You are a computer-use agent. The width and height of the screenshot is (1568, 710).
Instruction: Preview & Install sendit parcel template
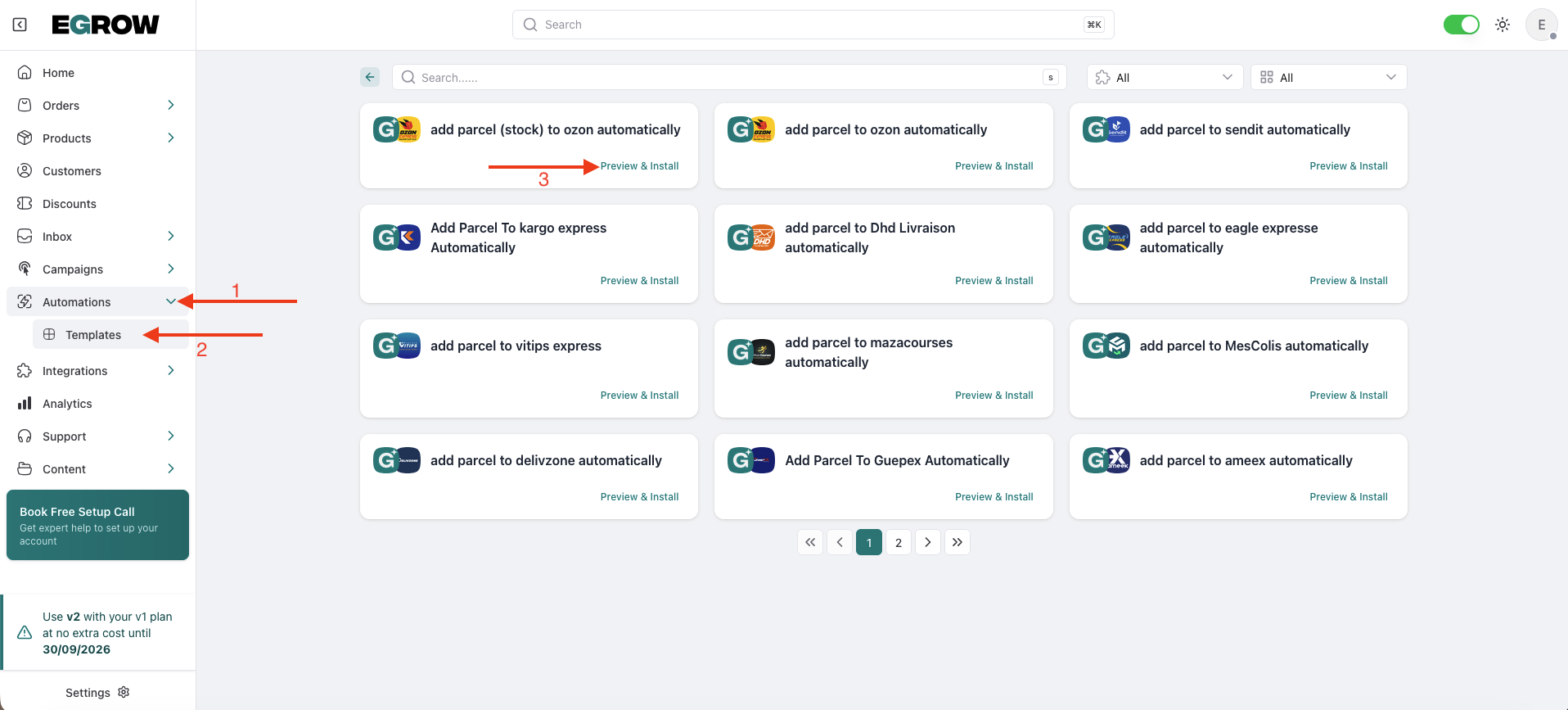(x=1348, y=166)
